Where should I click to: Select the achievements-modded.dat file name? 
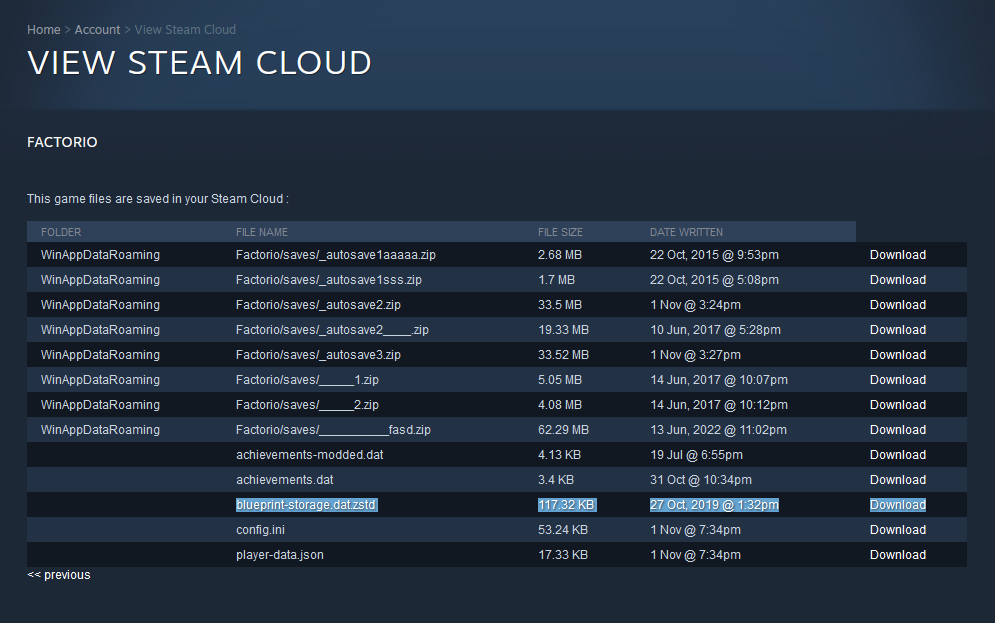coord(310,455)
